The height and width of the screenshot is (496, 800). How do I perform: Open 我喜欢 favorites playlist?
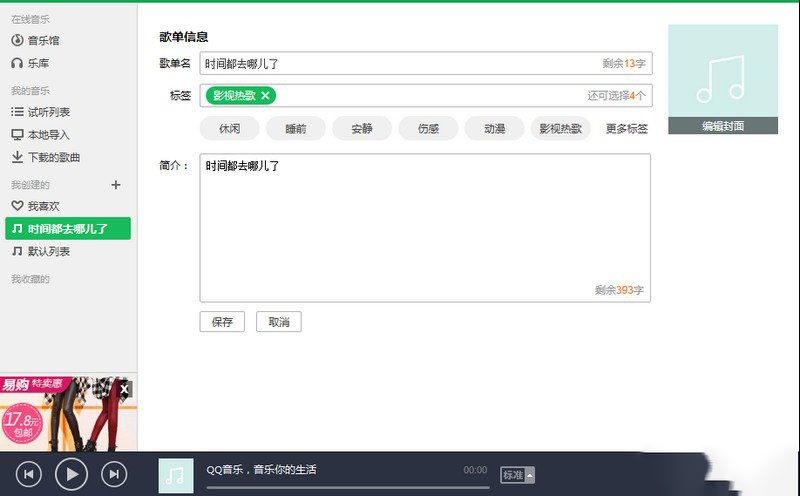coord(36,206)
